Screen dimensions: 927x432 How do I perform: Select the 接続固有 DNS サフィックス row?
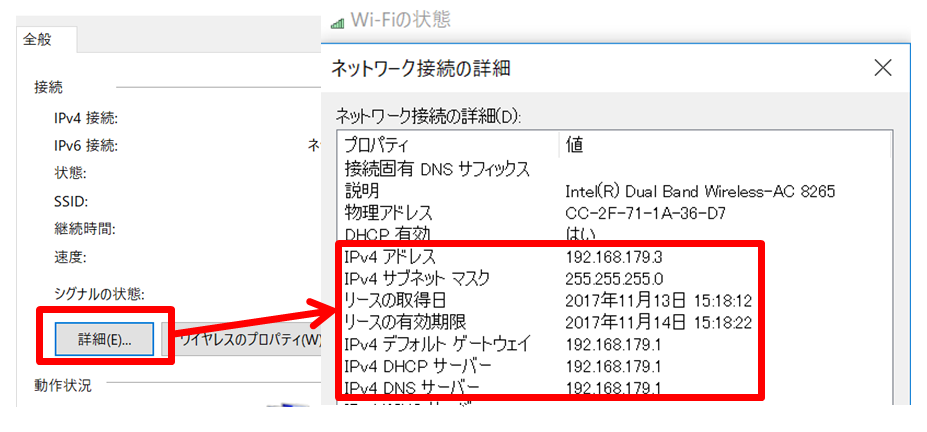coord(436,169)
